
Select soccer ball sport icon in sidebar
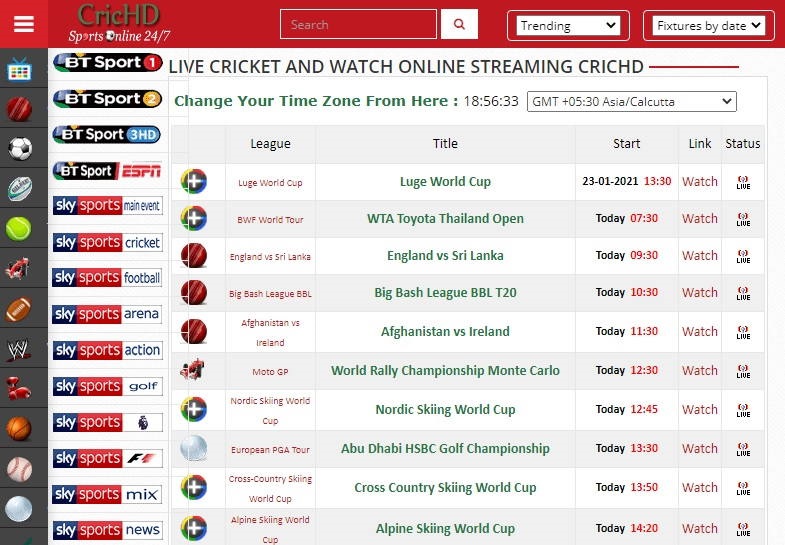click(x=20, y=149)
